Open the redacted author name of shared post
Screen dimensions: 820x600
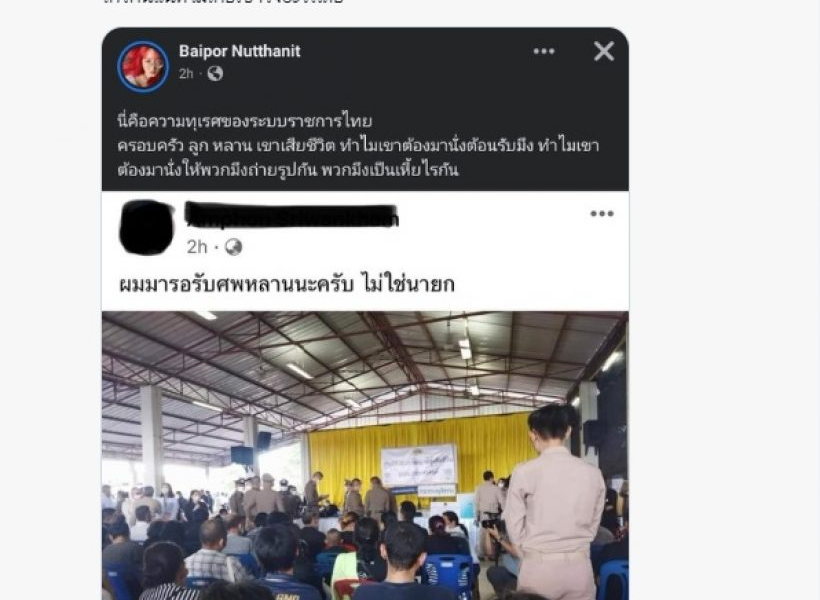click(x=292, y=215)
